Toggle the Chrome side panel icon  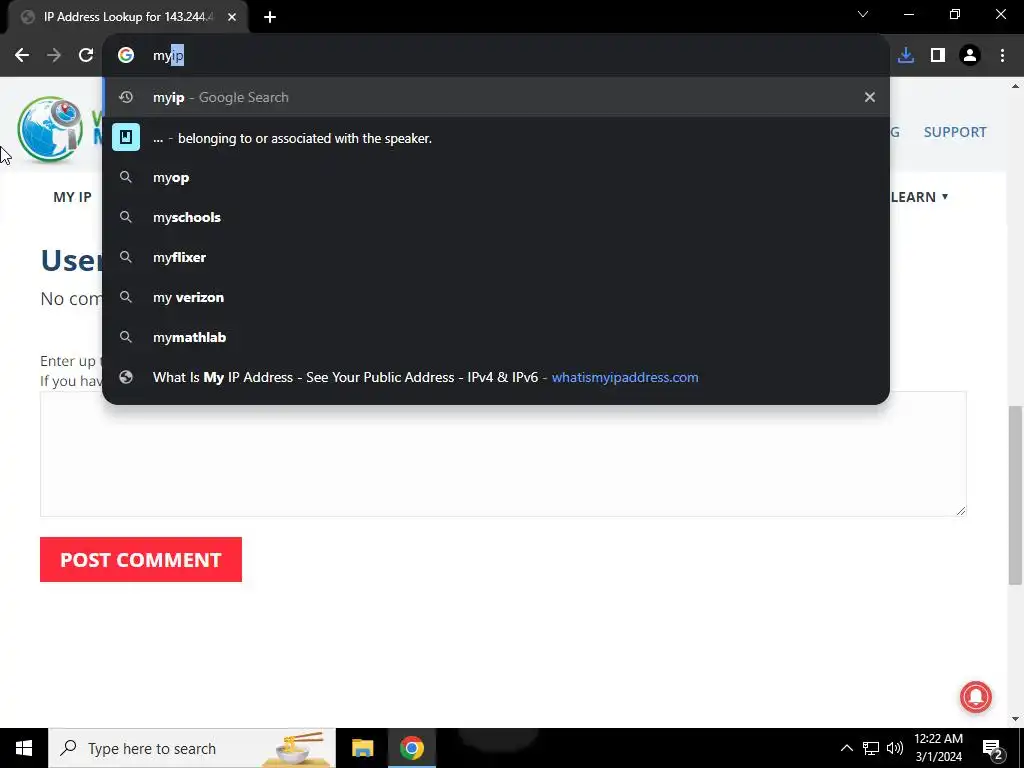tap(938, 56)
